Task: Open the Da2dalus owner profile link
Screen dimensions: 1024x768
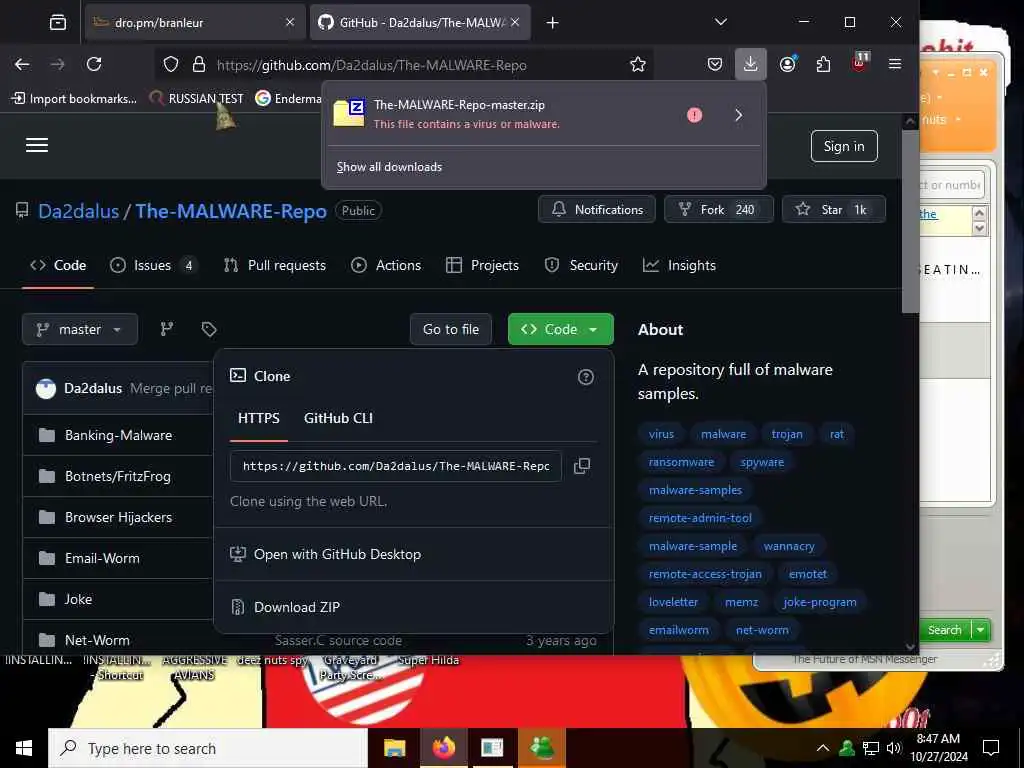Action: [78, 211]
